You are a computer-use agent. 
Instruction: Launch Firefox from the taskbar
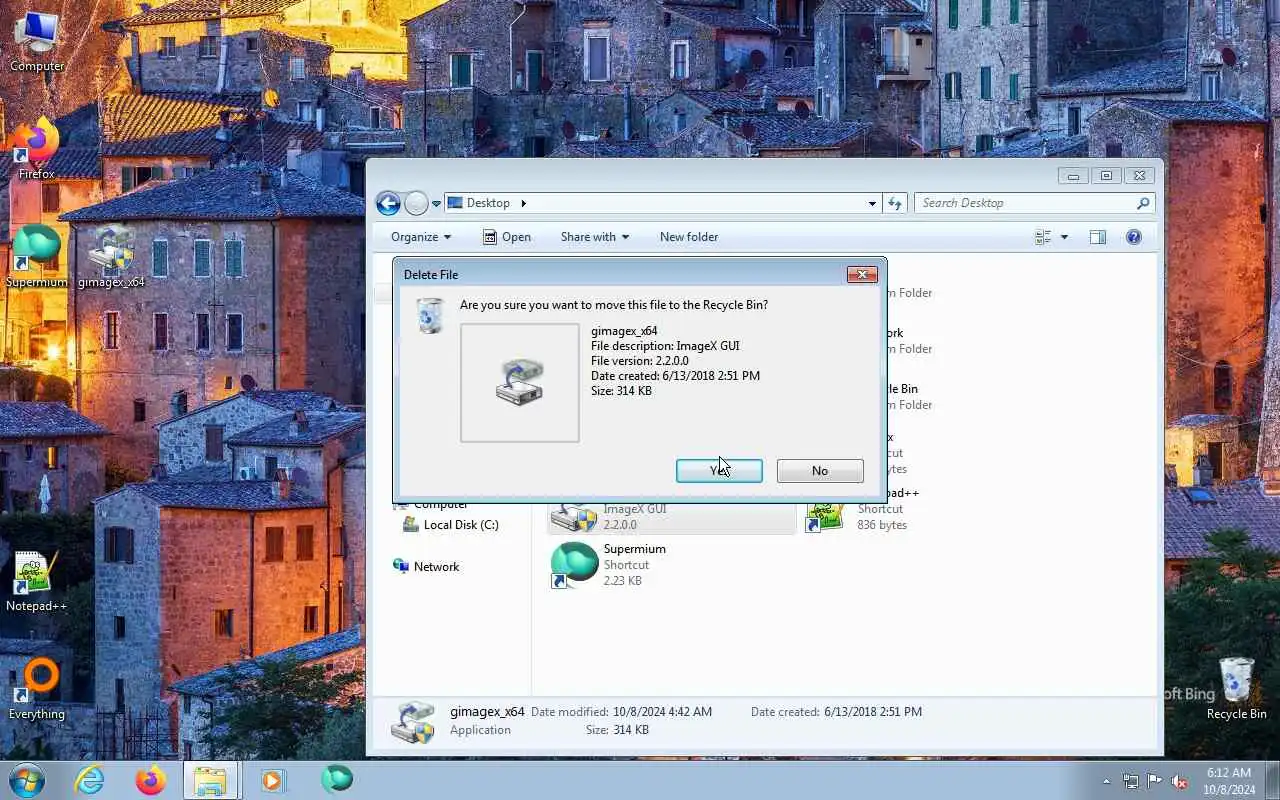pyautogui.click(x=151, y=780)
